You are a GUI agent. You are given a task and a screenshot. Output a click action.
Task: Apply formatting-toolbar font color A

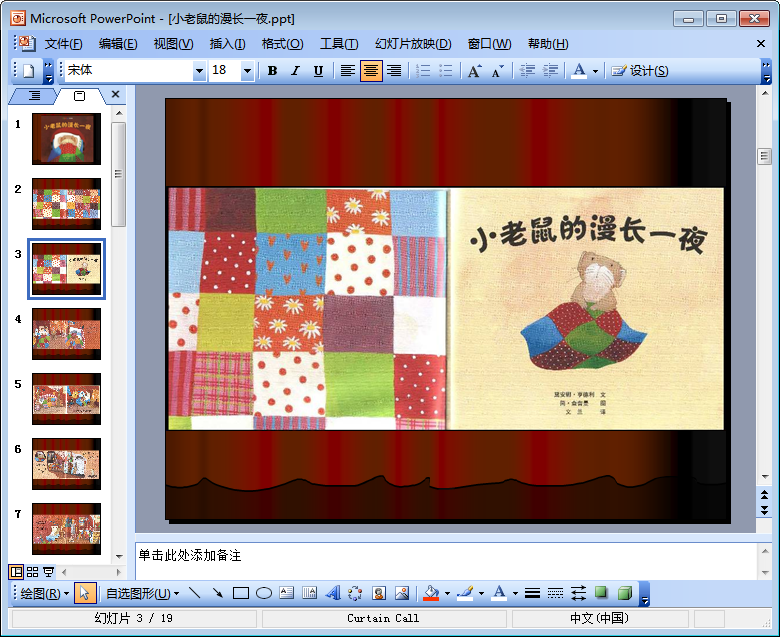579,71
